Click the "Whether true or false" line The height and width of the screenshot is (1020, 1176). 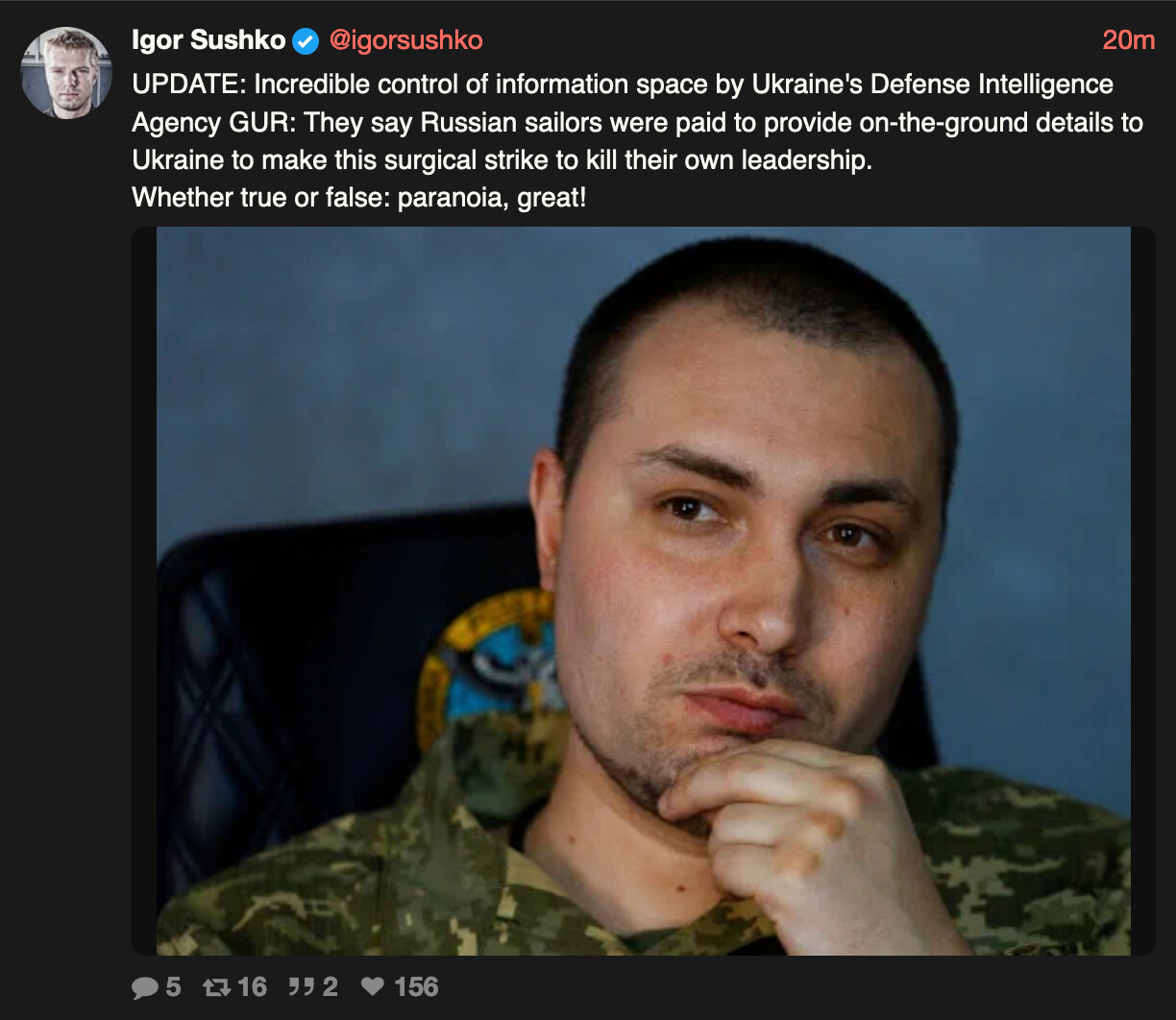coord(358,198)
